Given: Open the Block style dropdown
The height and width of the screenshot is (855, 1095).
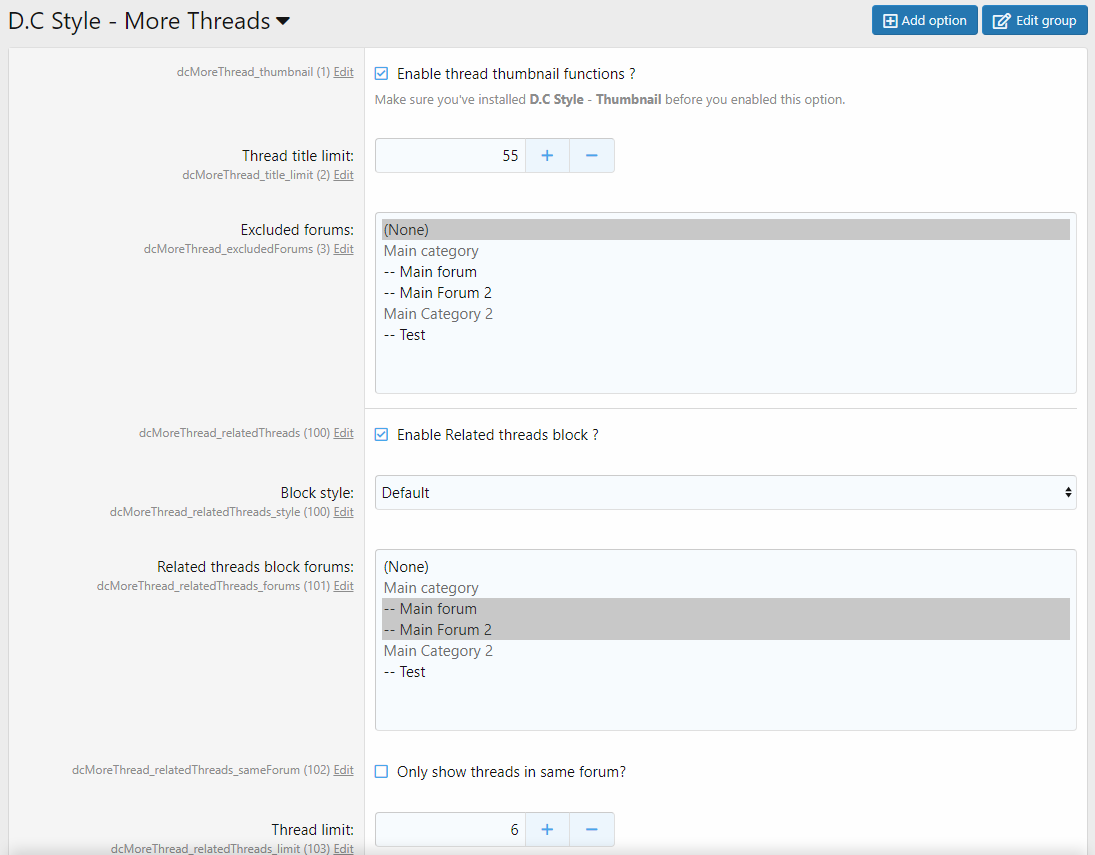Looking at the screenshot, I should pos(725,492).
